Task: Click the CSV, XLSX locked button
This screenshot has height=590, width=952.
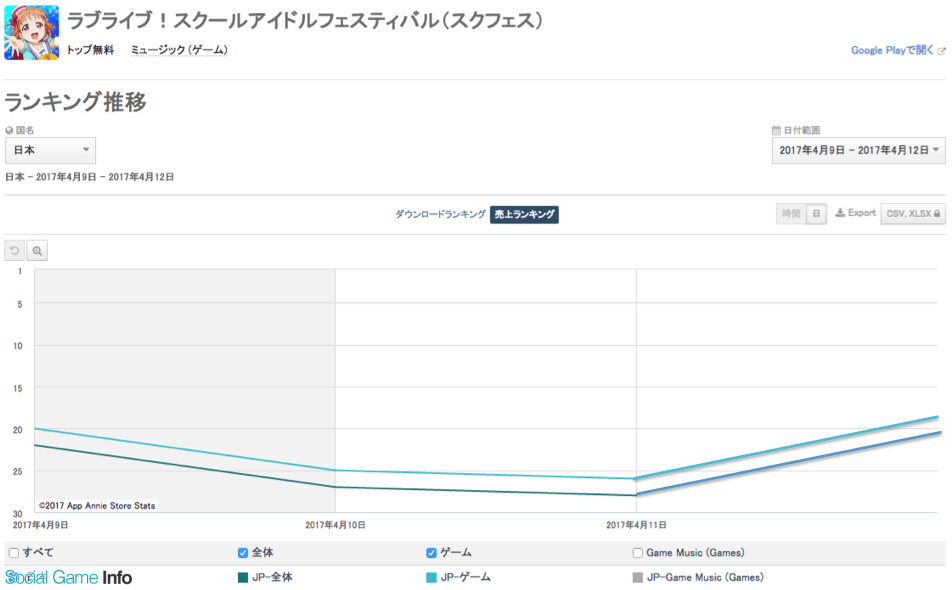Action: point(913,214)
